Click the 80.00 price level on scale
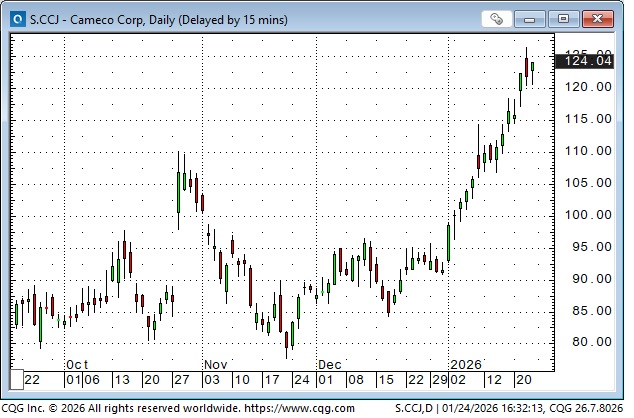The width and height of the screenshot is (634, 418). pyautogui.click(x=588, y=342)
